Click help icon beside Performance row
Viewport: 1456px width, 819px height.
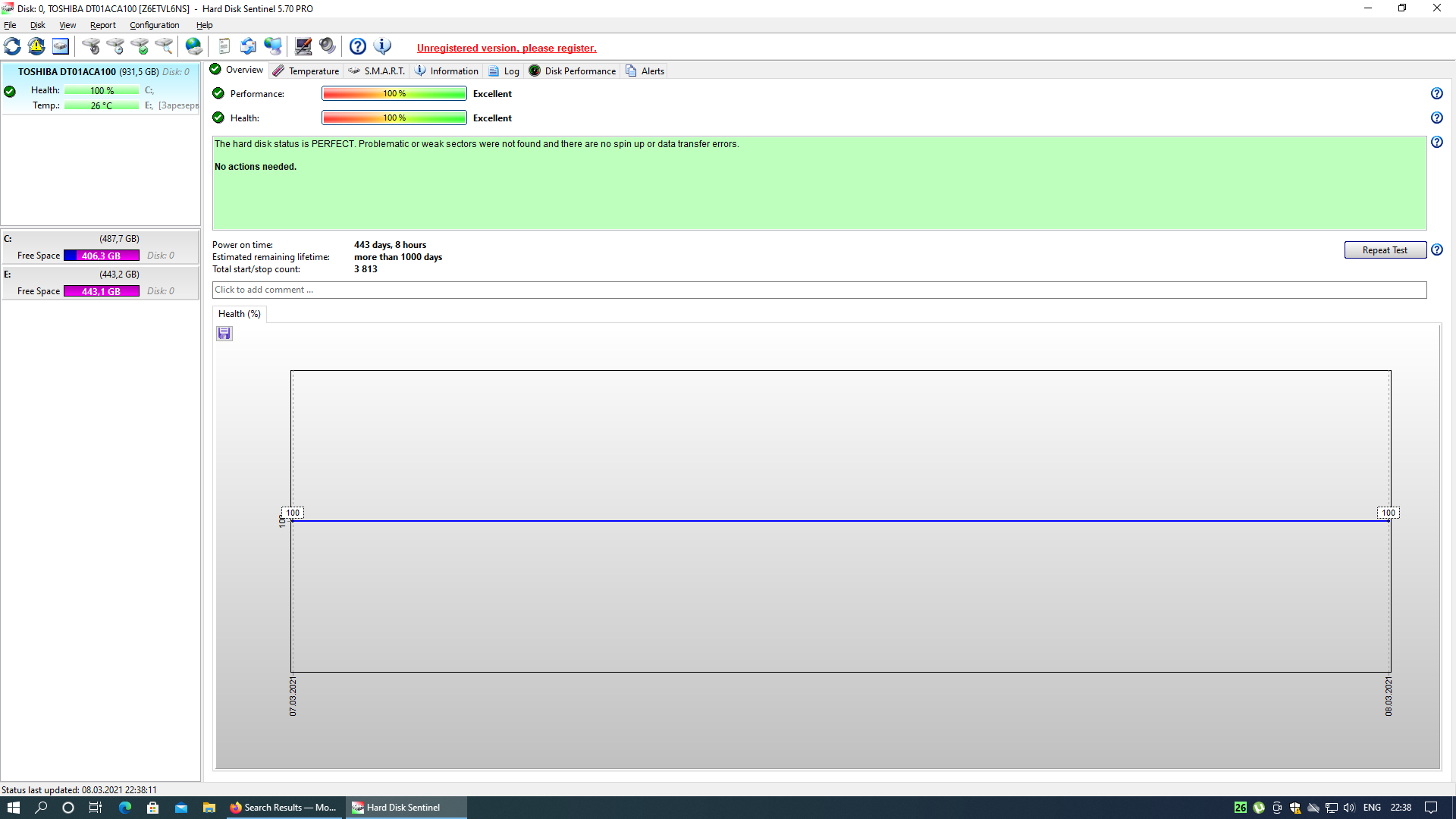(x=1436, y=94)
